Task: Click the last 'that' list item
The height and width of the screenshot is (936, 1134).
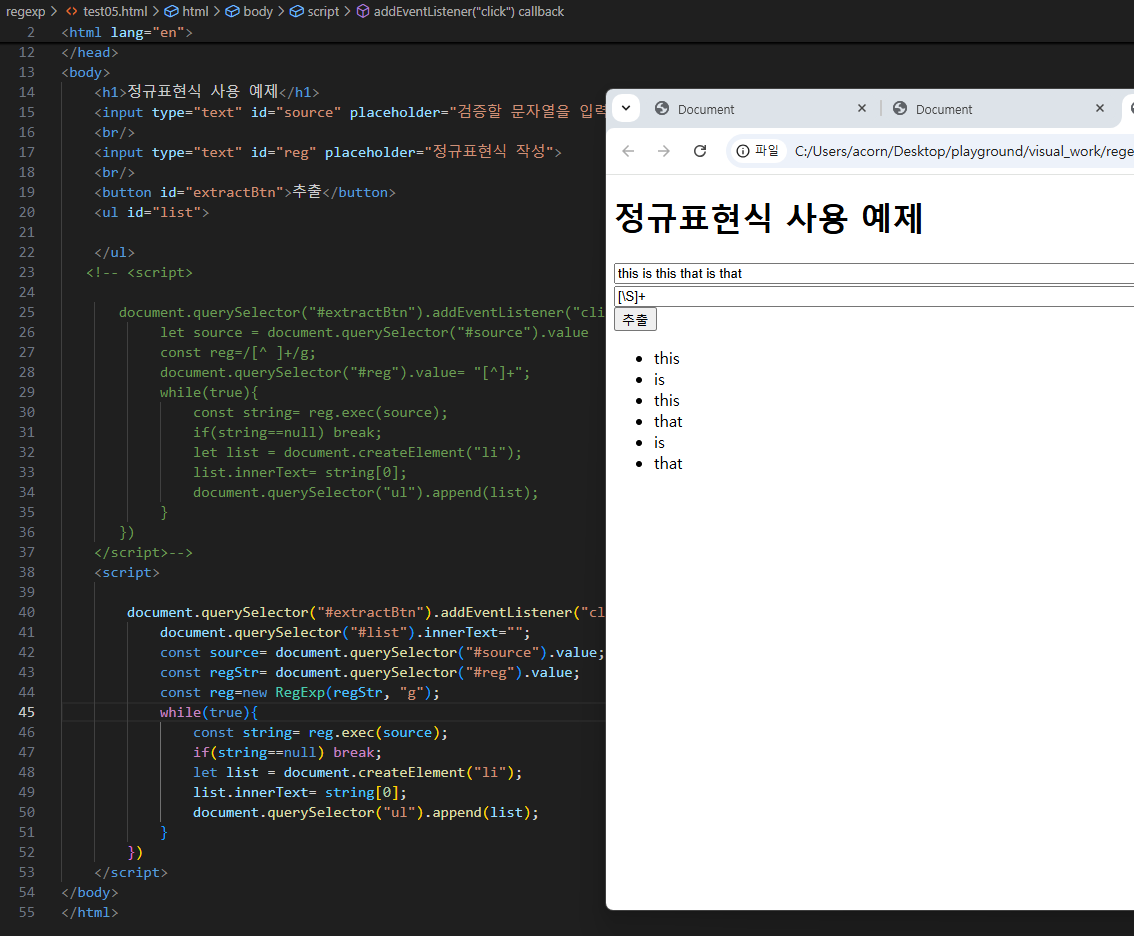Action: click(x=668, y=464)
